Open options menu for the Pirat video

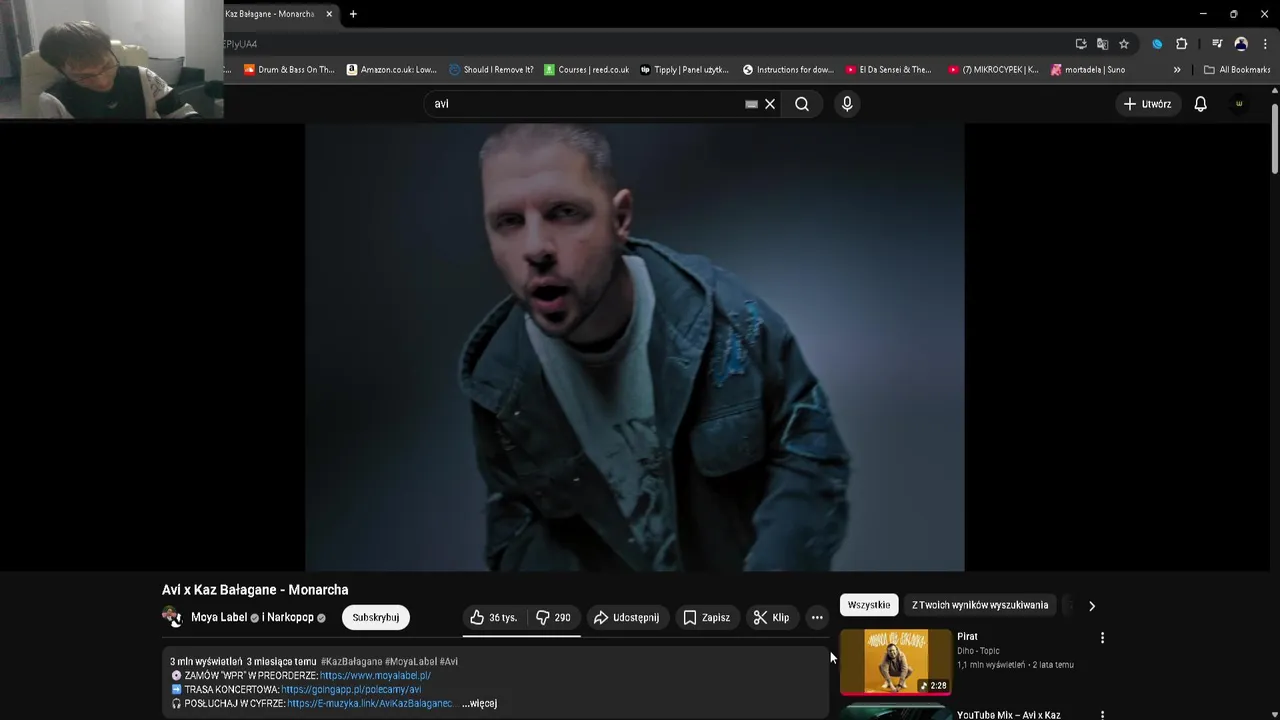(1103, 638)
